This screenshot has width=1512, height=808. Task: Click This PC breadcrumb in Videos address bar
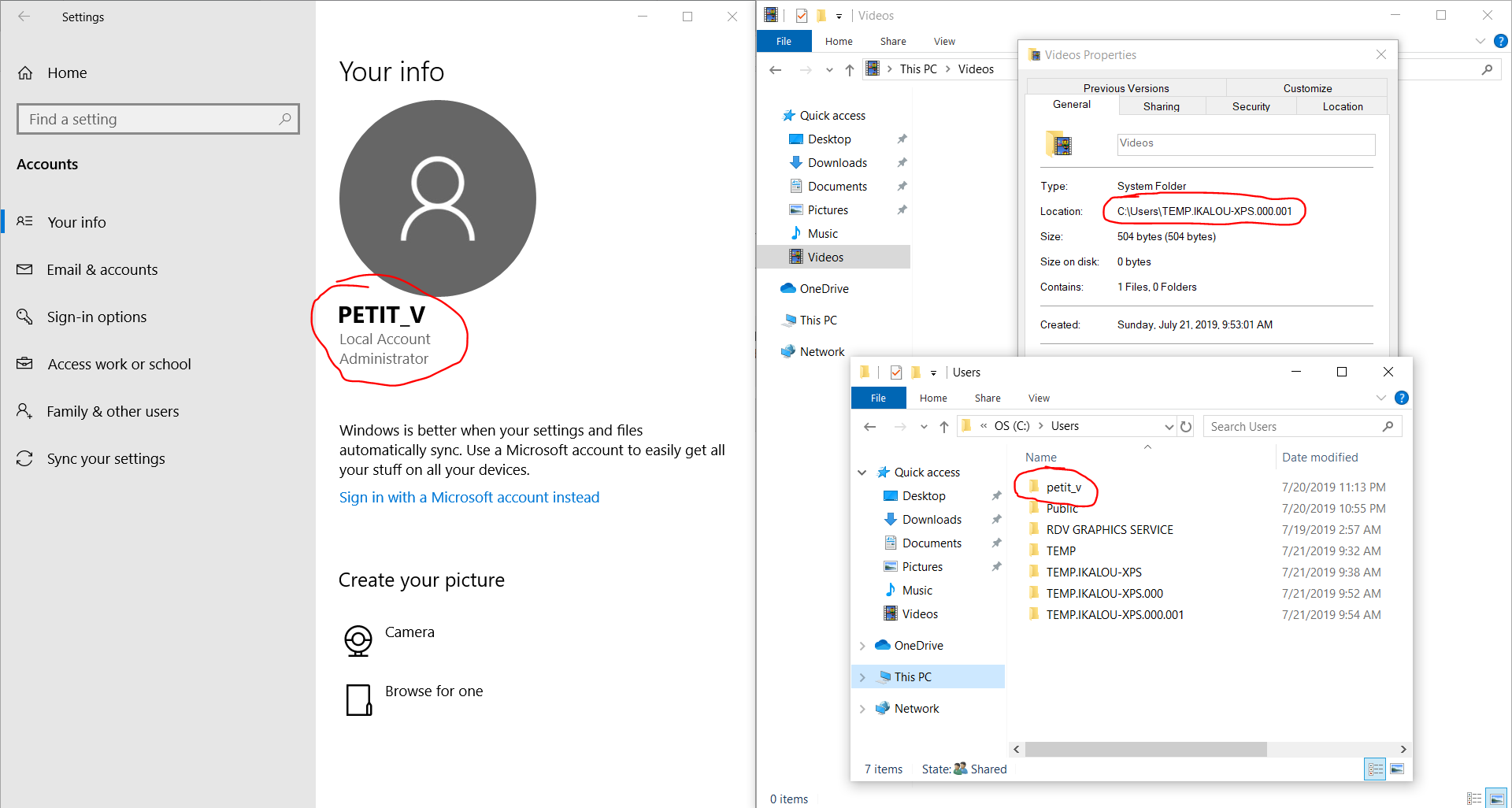click(x=918, y=69)
